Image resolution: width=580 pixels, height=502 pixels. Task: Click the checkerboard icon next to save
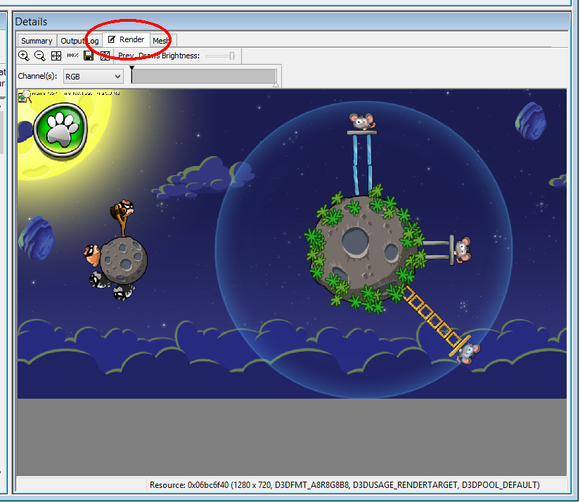click(x=105, y=56)
